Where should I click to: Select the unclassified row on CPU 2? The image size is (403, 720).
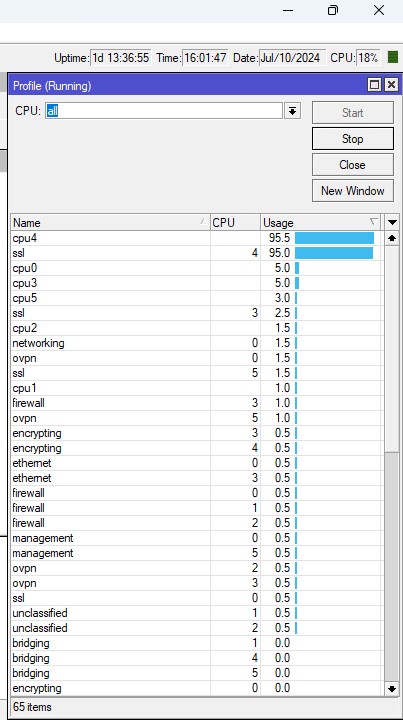[196, 628]
